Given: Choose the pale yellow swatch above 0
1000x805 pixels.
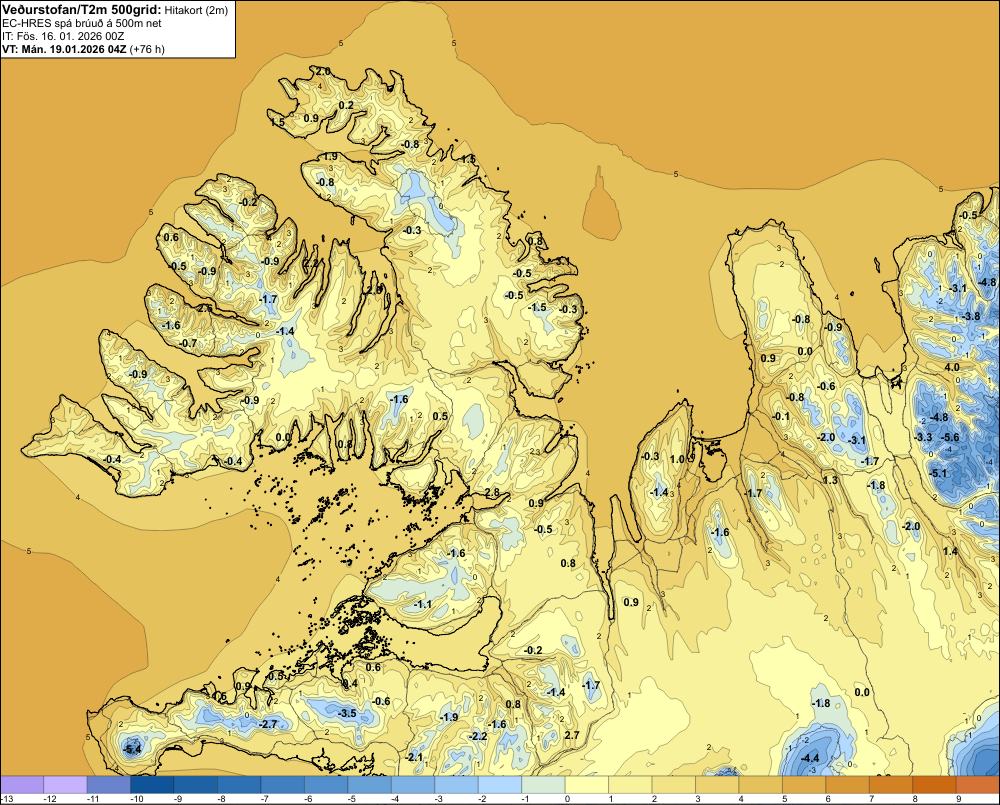Looking at the screenshot, I should tap(587, 785).
